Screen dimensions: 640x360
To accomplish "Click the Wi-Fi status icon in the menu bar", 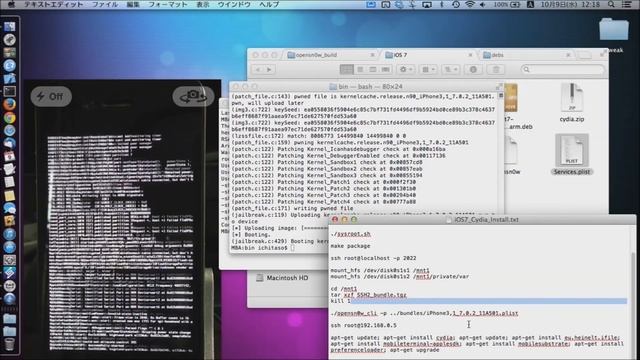I will click(470, 4).
